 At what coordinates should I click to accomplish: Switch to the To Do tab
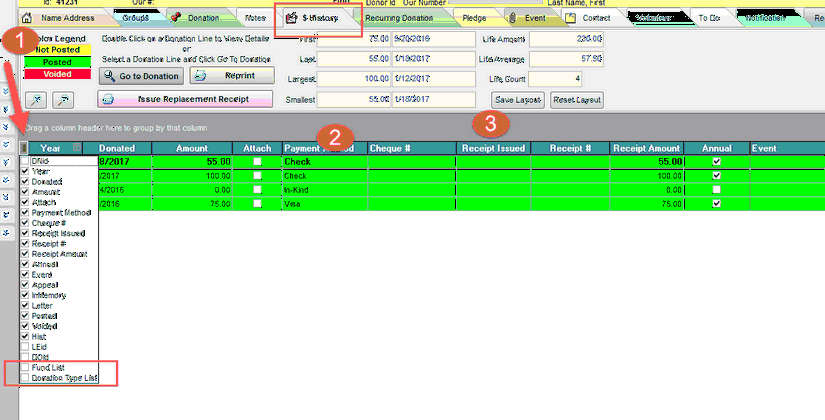pos(709,18)
